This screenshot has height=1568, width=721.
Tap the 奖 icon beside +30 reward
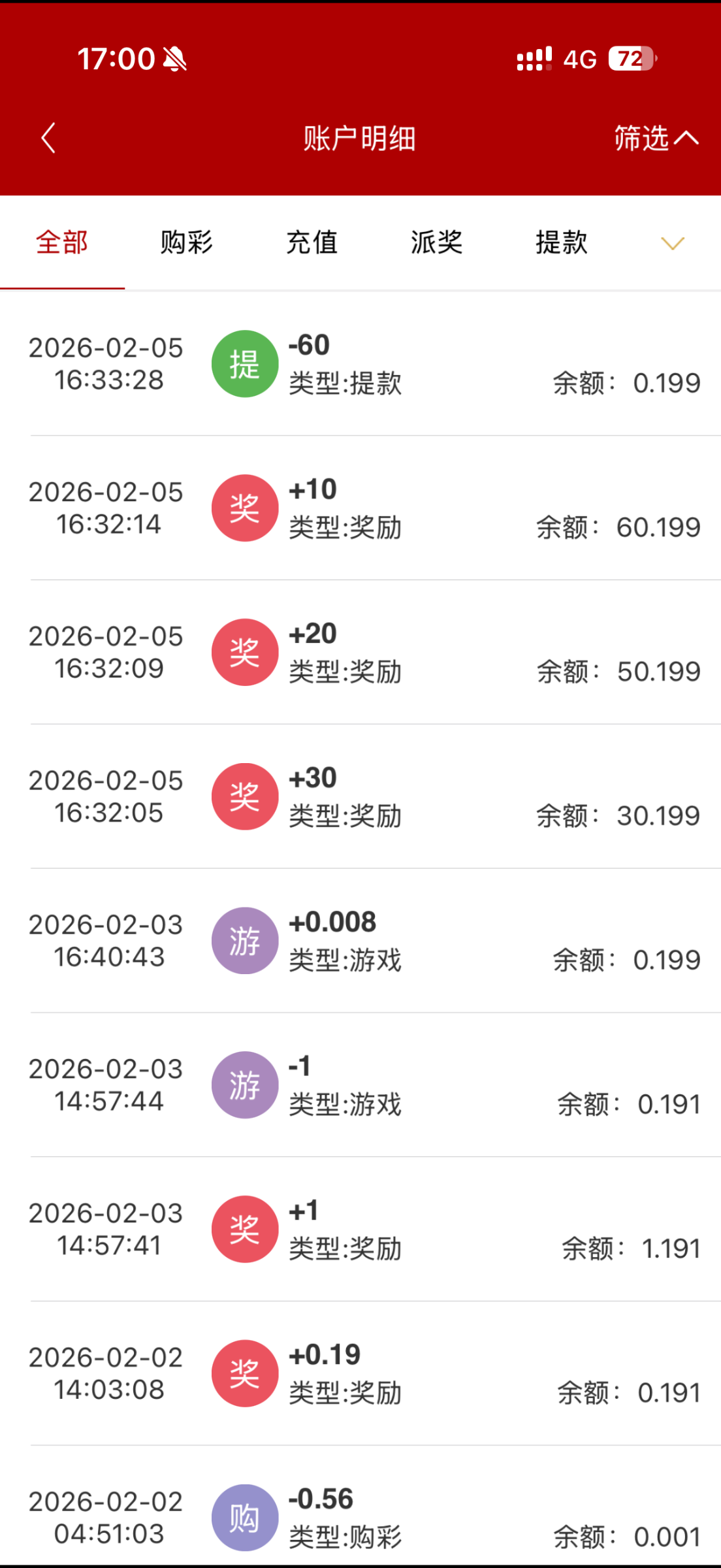(x=245, y=796)
